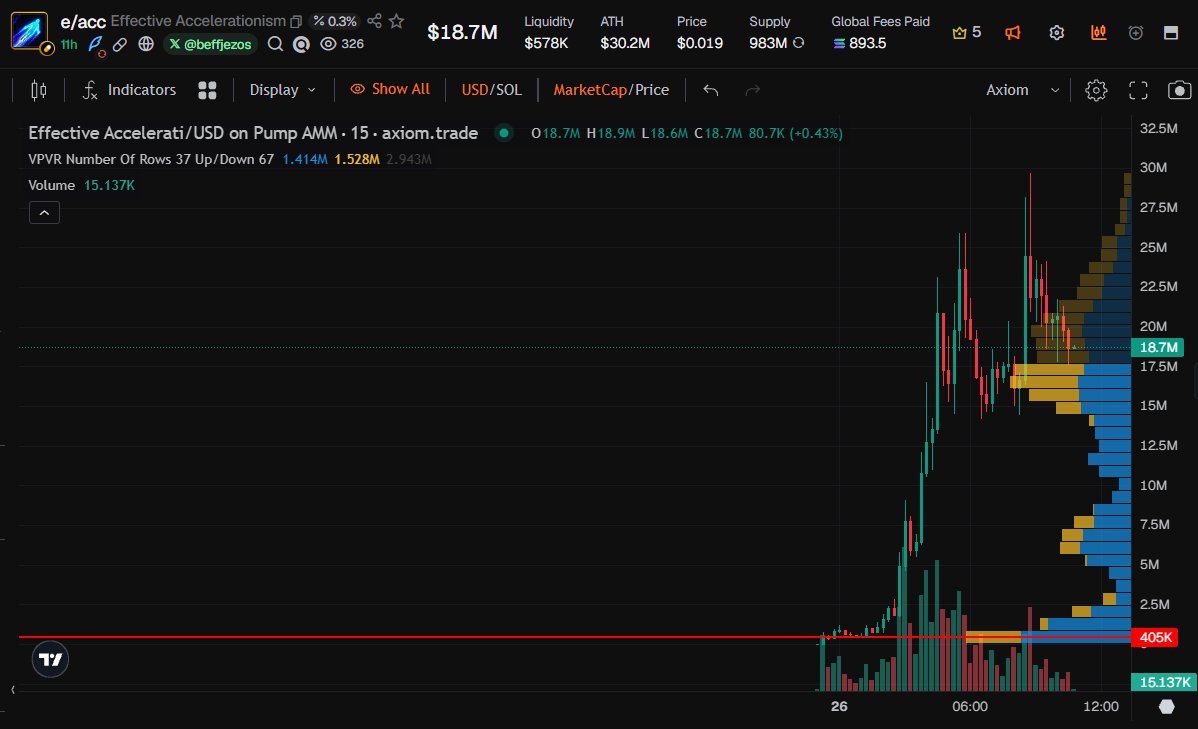Viewport: 1198px width, 729px height.
Task: Click the Volume indicator legend label
Action: [51, 185]
